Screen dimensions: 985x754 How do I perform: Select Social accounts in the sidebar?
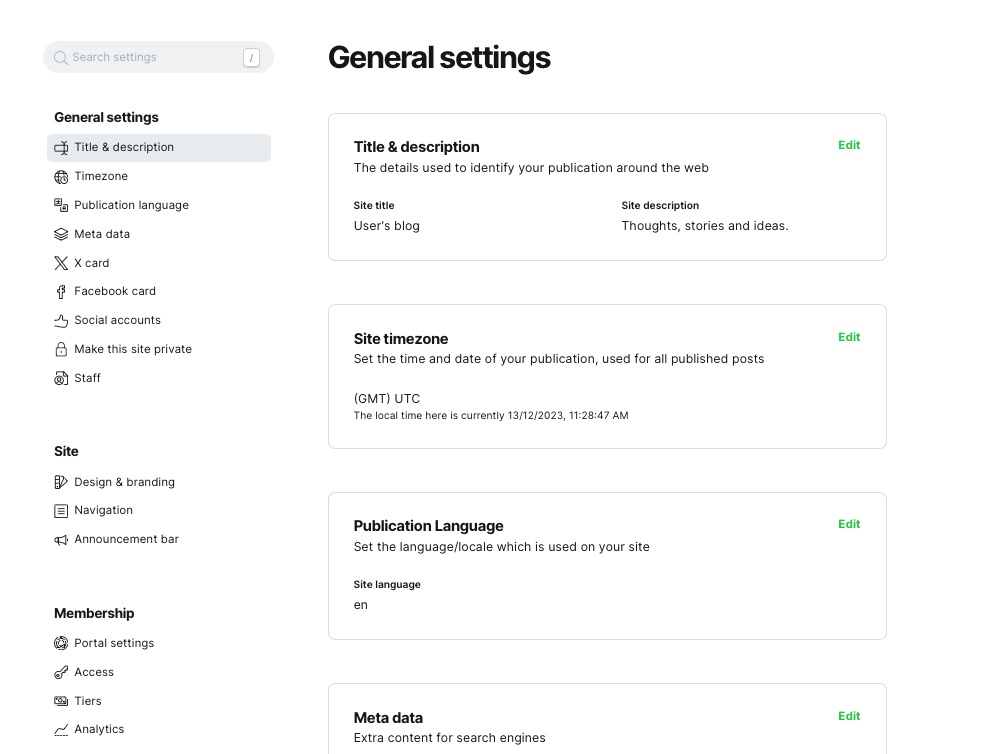click(x=117, y=320)
